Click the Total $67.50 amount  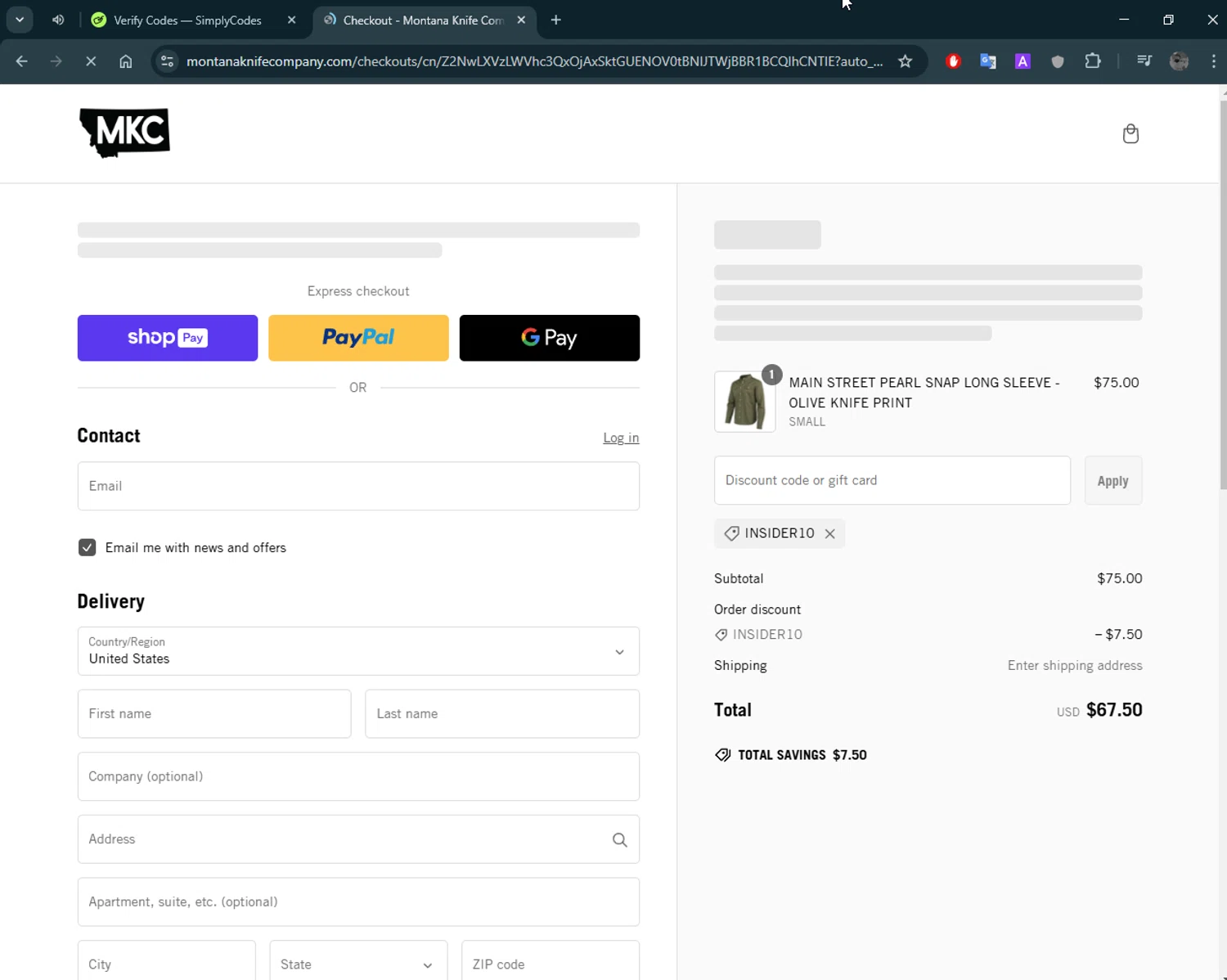click(x=1114, y=710)
